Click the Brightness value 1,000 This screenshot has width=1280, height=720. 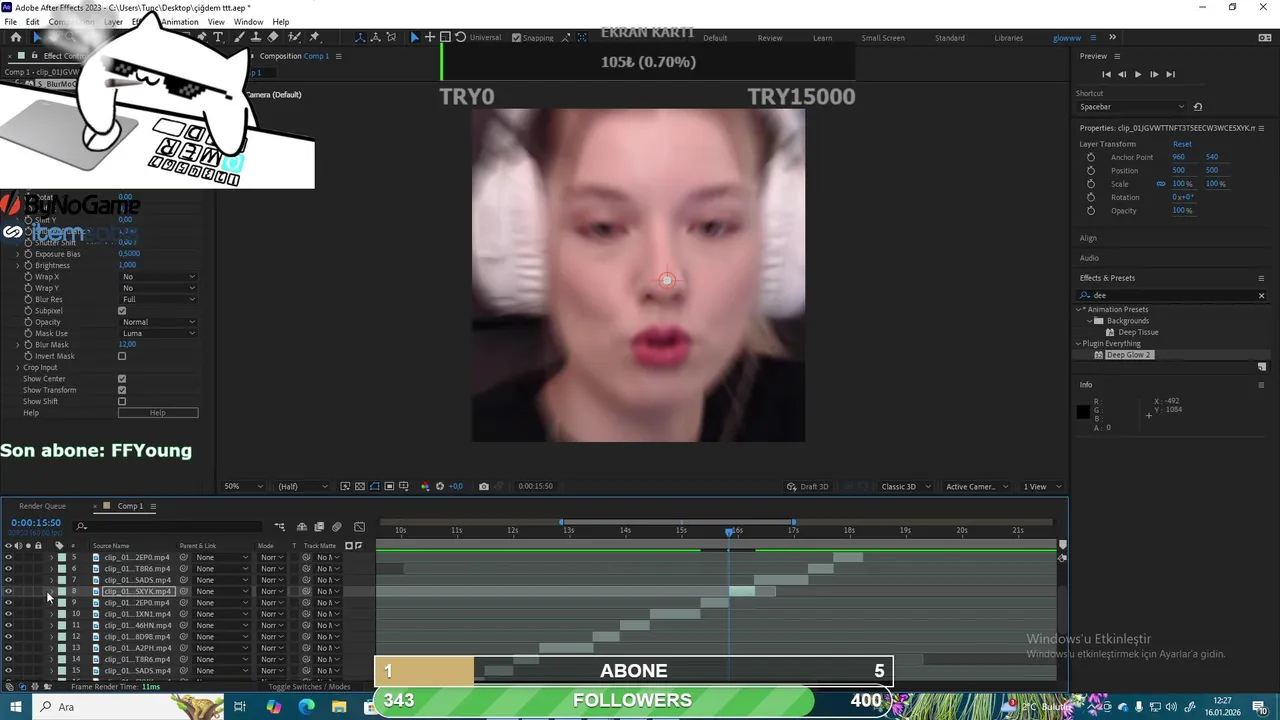tap(127, 266)
